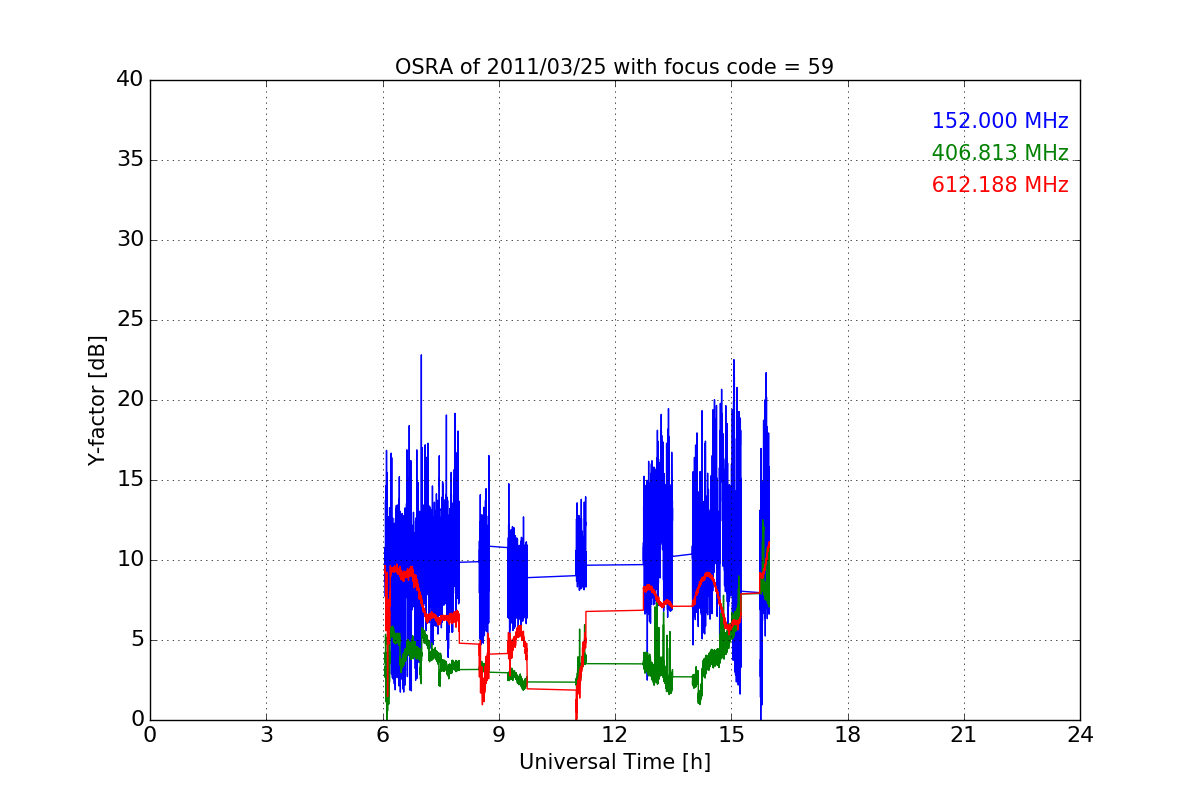
Task: Click the y-axis tick label 35
Action: point(130,160)
